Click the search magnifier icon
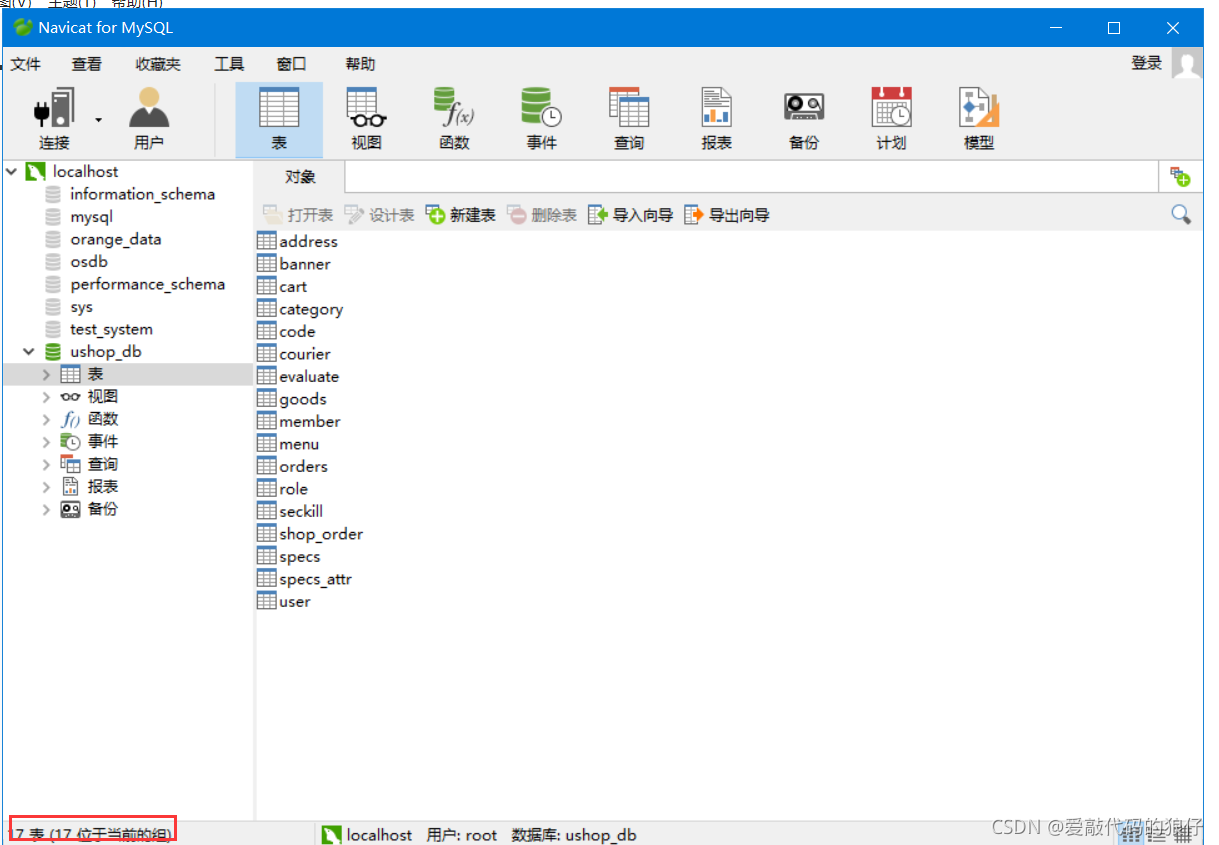This screenshot has width=1219, height=845. coord(1181,214)
